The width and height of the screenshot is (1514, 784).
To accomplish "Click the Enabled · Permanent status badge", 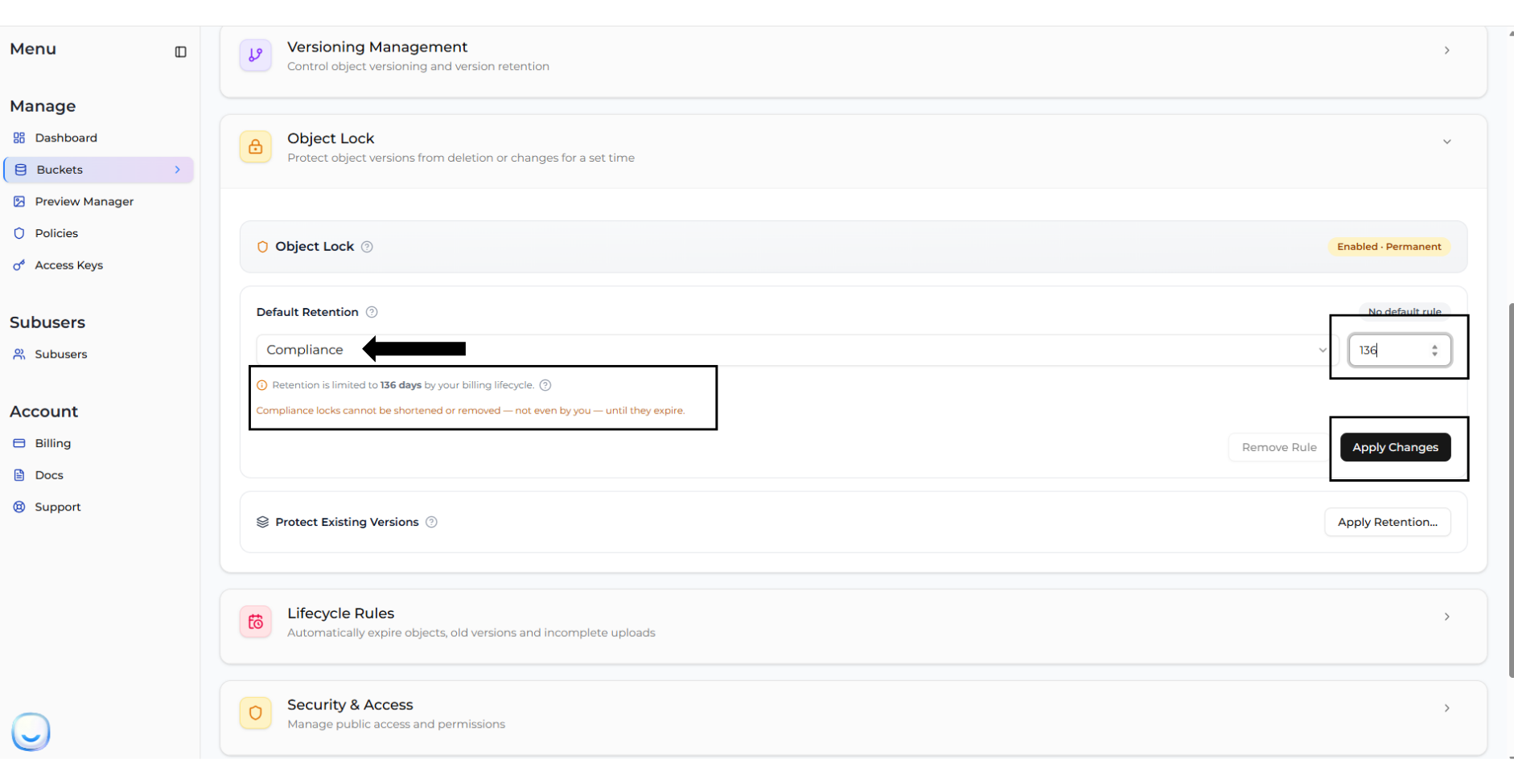I will click(x=1389, y=247).
